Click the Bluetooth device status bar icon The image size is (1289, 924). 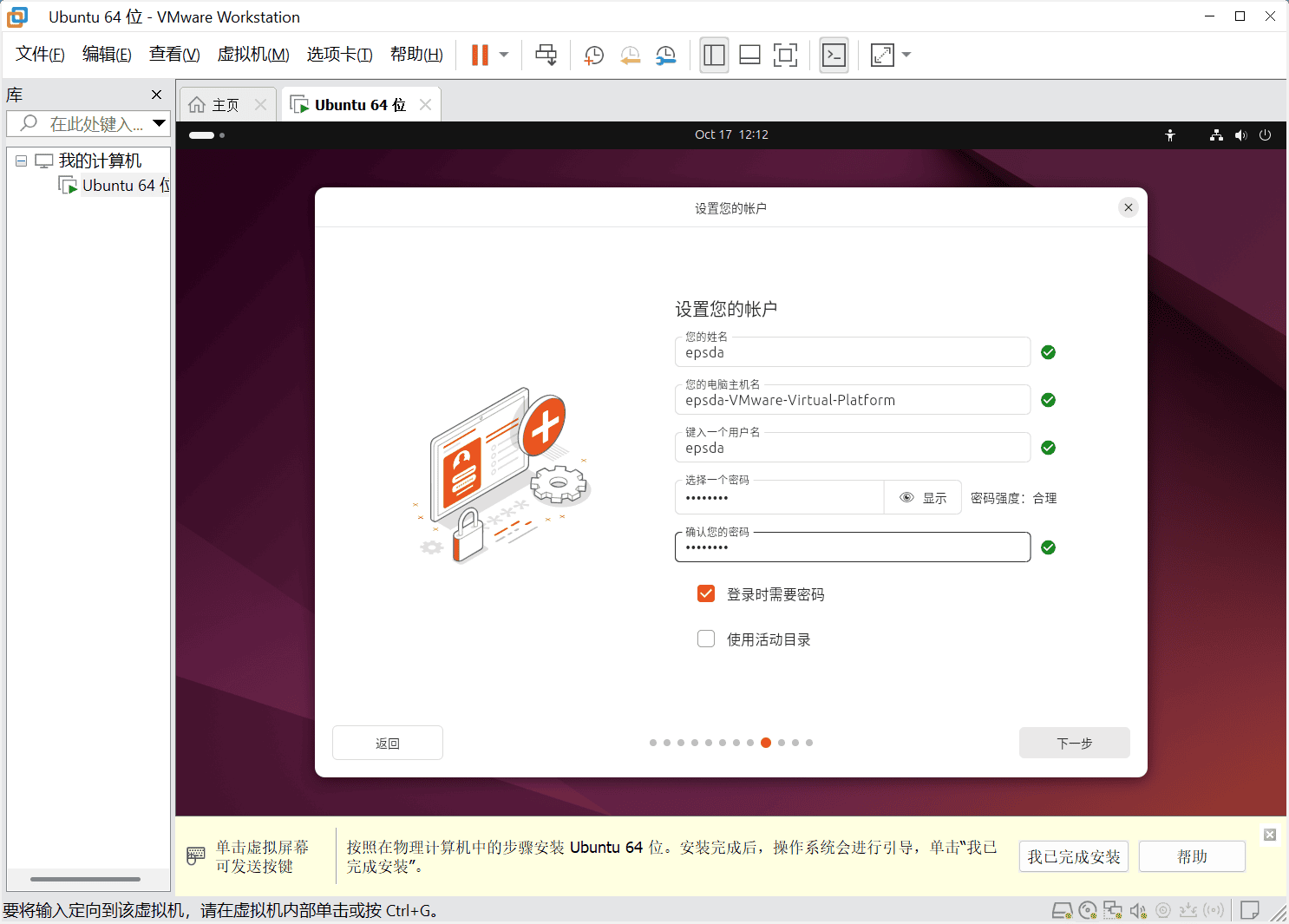click(x=1214, y=910)
